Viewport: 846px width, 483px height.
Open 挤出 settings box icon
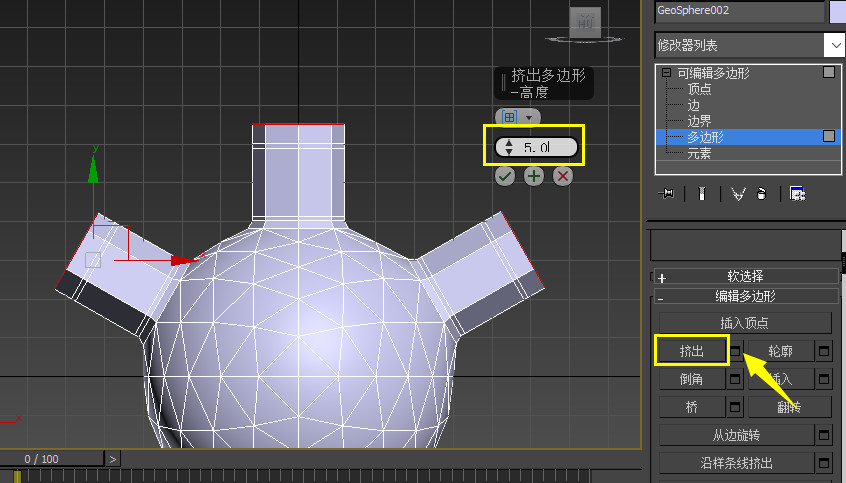(x=735, y=351)
